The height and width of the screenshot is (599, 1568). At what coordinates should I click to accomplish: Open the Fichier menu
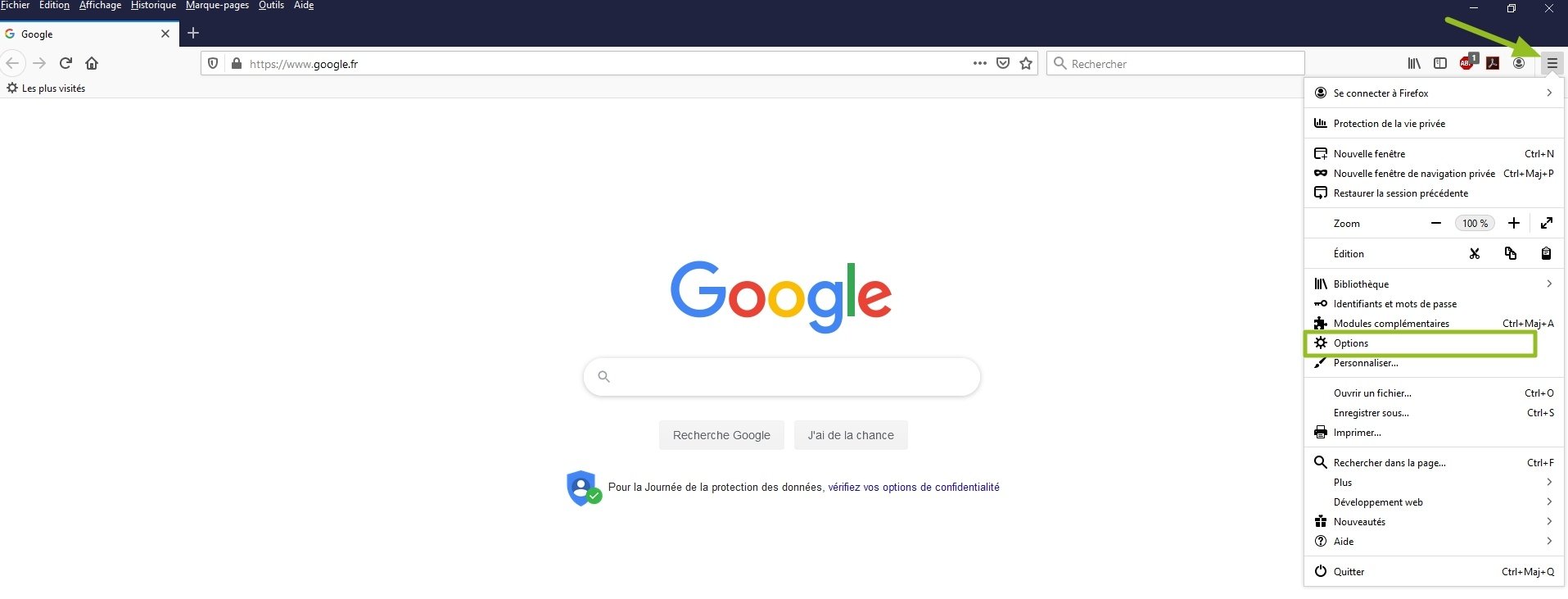click(15, 5)
